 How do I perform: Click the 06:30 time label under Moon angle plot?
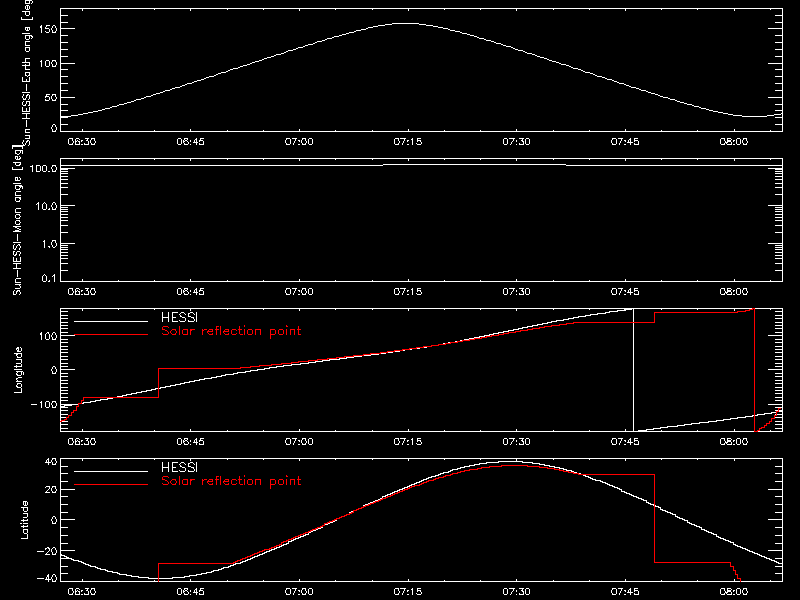click(x=82, y=291)
